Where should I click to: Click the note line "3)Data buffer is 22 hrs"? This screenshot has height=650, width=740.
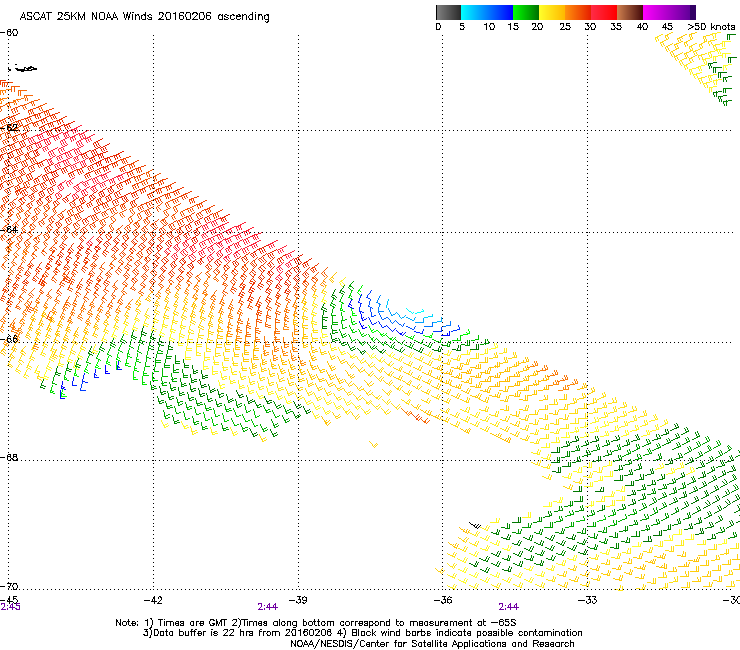pos(362,633)
